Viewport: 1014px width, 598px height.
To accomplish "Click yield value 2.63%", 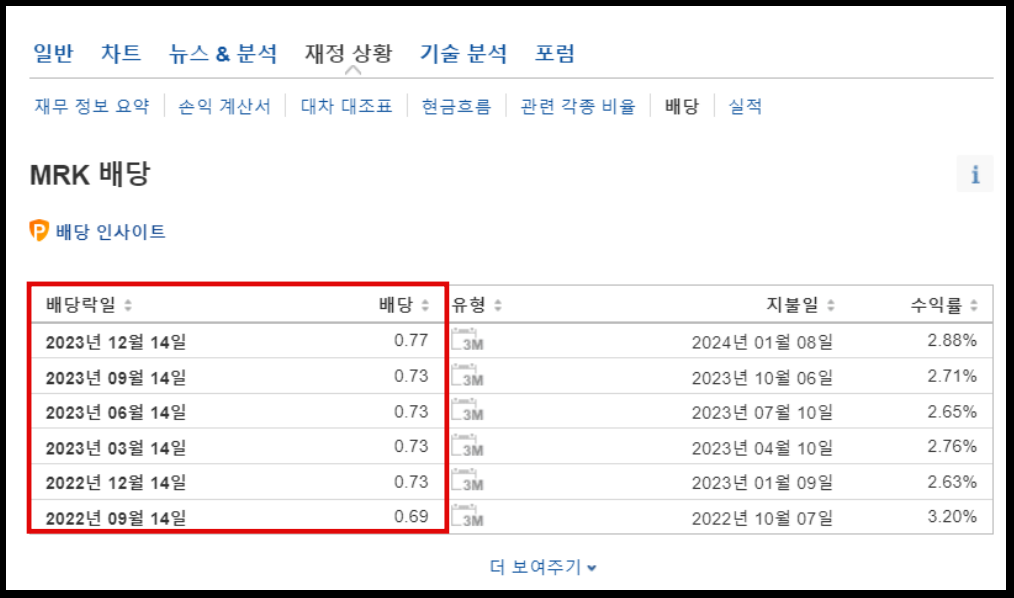I will coord(952,482).
